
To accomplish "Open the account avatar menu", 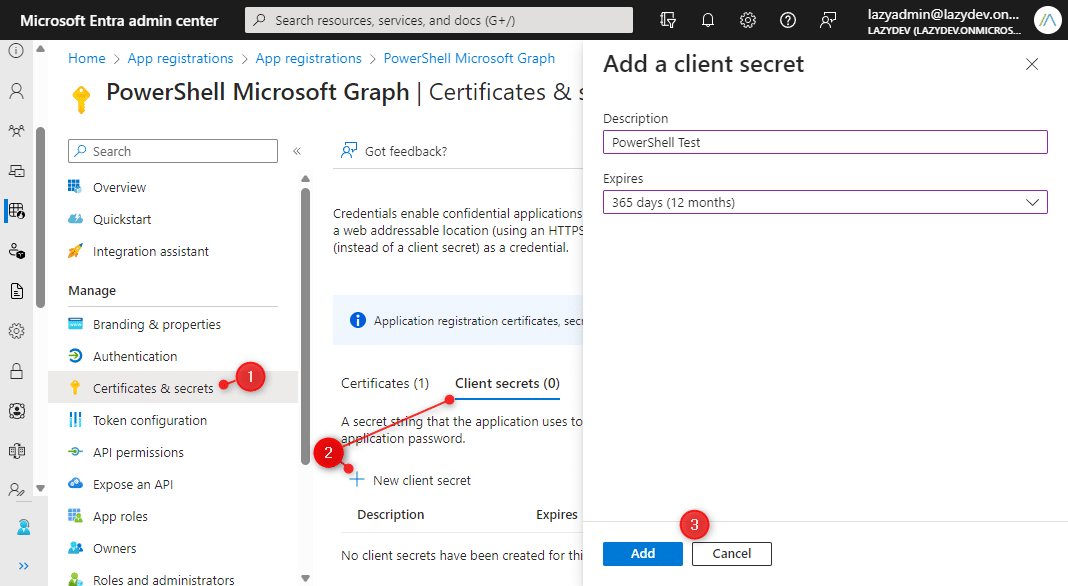I will 1047,20.
